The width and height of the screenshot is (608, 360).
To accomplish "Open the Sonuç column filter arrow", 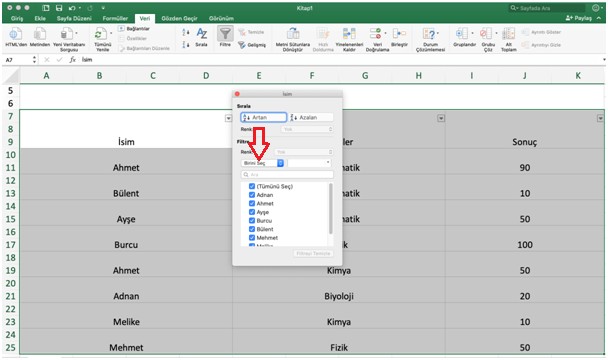I will pyautogui.click(x=600, y=118).
